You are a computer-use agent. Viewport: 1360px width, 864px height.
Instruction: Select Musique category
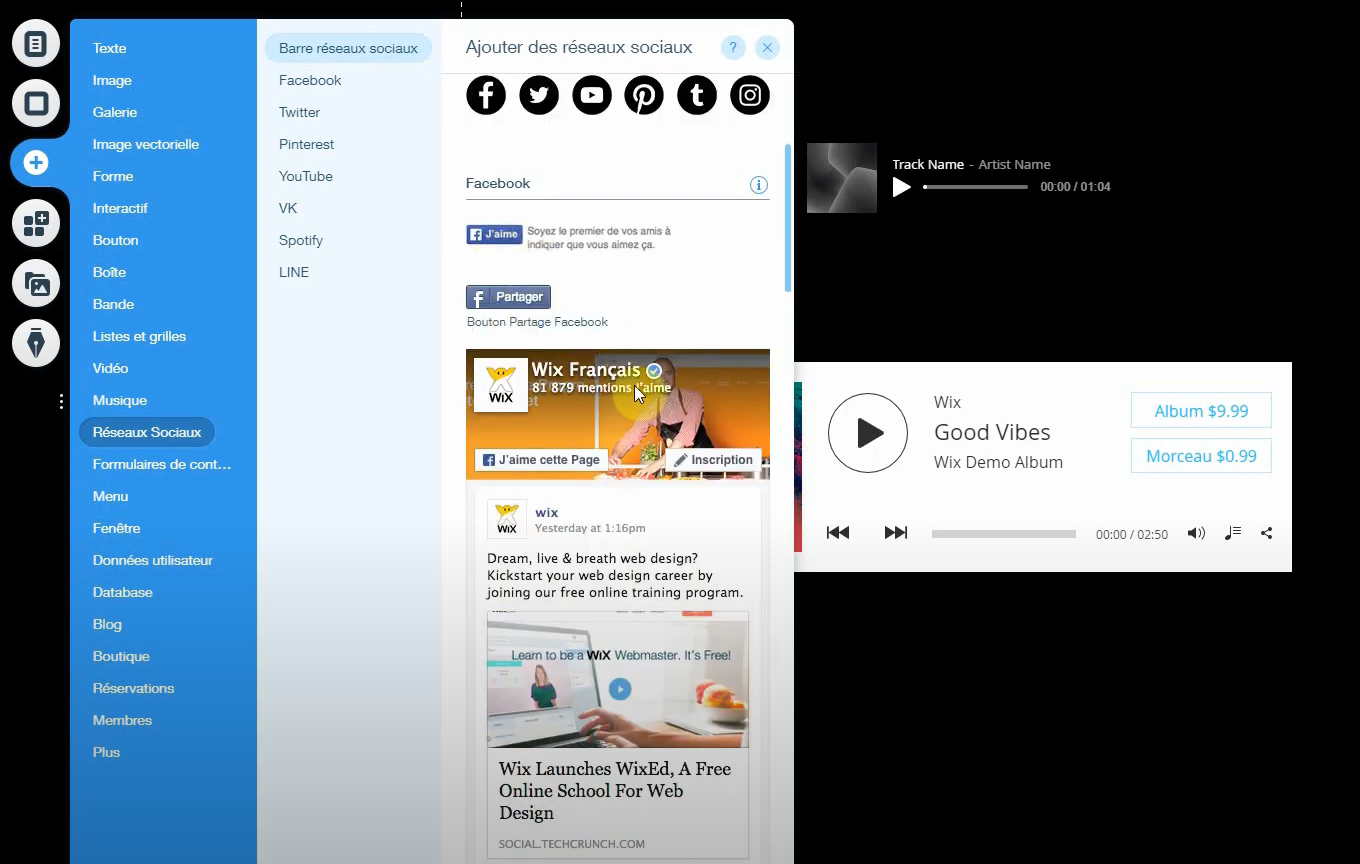(120, 400)
